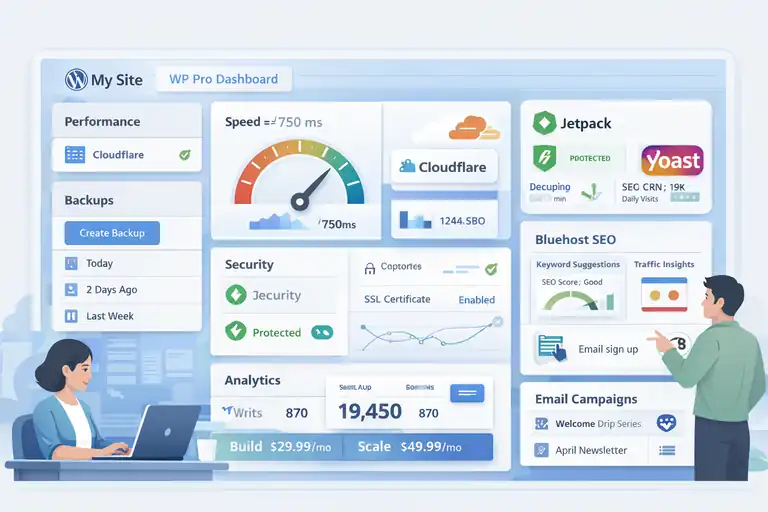The width and height of the screenshot is (768, 512).
Task: Click the blue menu button in Analytics
Action: click(467, 393)
